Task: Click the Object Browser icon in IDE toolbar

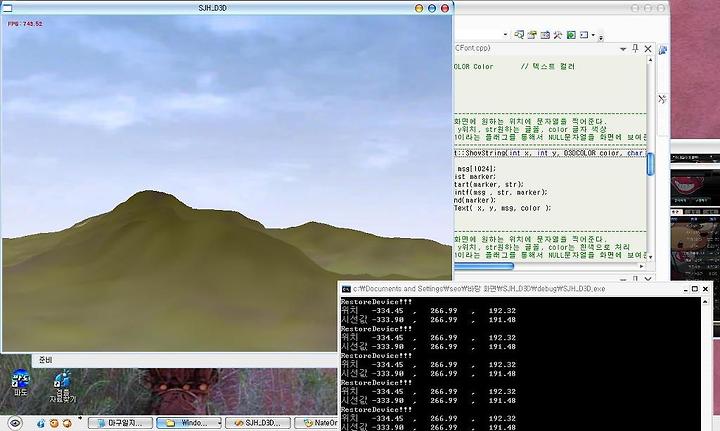Action: (519, 34)
